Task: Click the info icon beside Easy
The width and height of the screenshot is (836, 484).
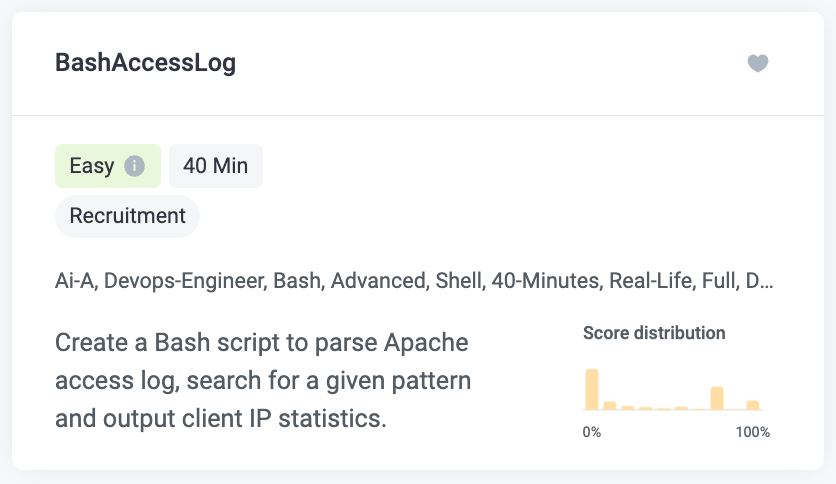Action: click(134, 166)
